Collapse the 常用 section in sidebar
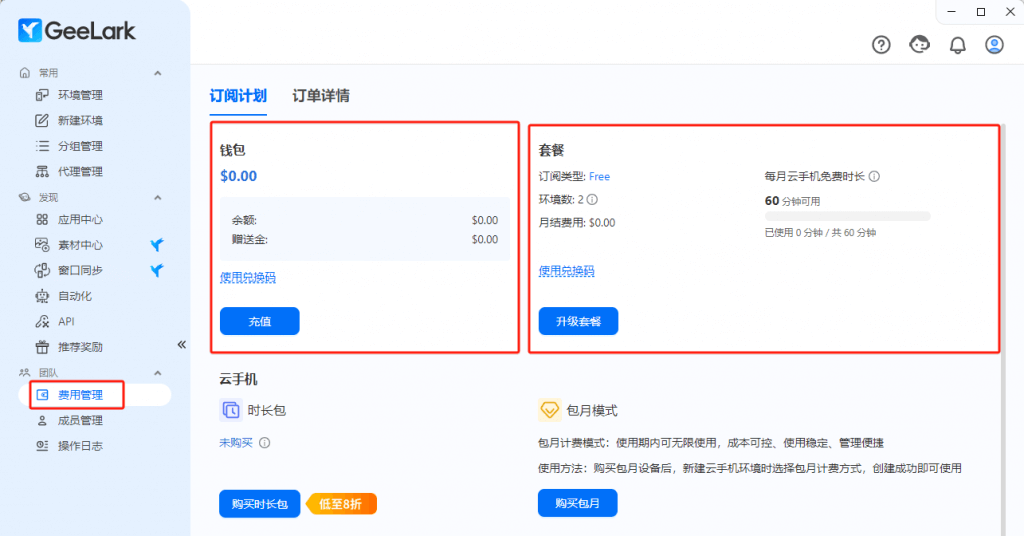The image size is (1024, 536). click(157, 73)
